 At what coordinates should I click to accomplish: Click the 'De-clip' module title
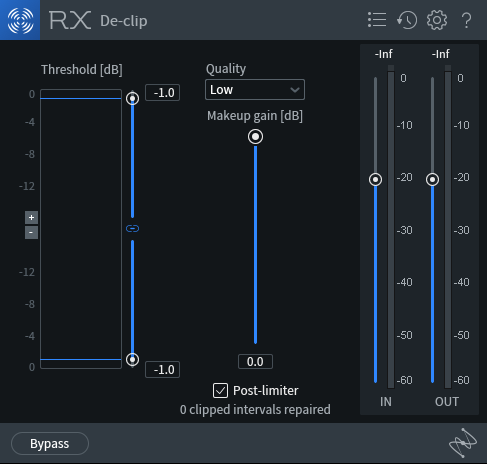[x=124, y=21]
